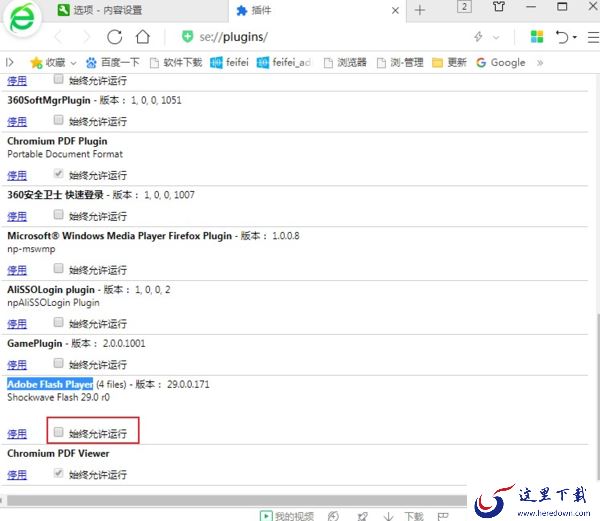Open the hamburger main menu

593,37
